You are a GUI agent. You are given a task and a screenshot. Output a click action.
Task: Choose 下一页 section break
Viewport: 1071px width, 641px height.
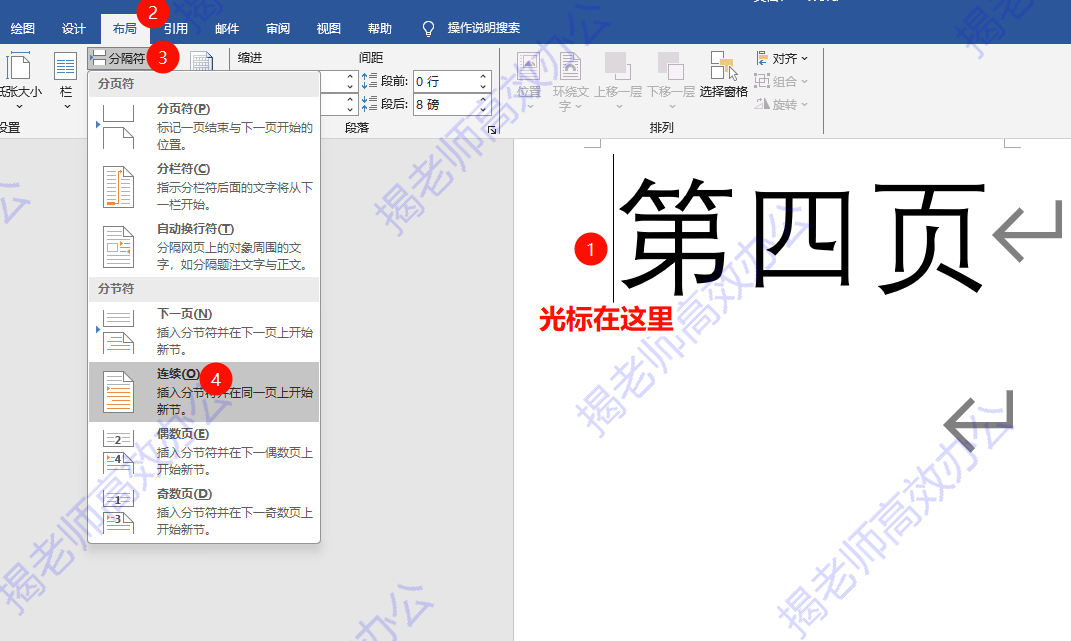[x=204, y=331]
